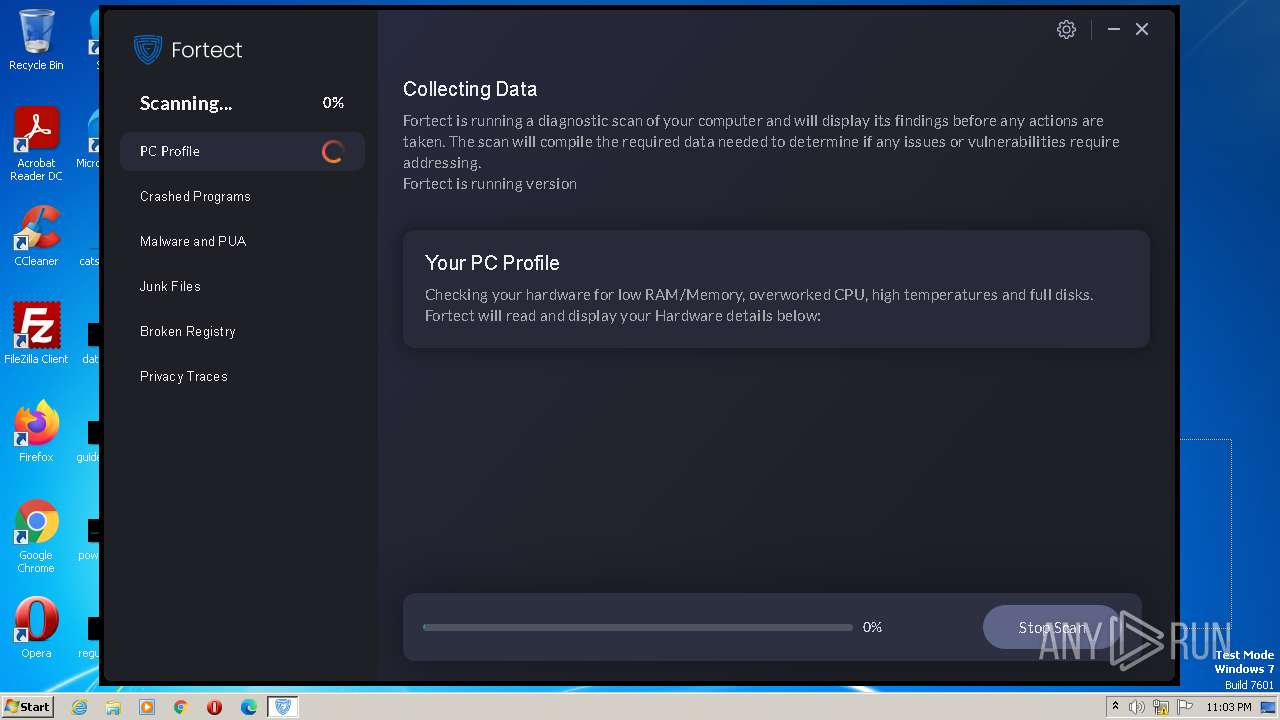Open the network tray icon

1161,707
